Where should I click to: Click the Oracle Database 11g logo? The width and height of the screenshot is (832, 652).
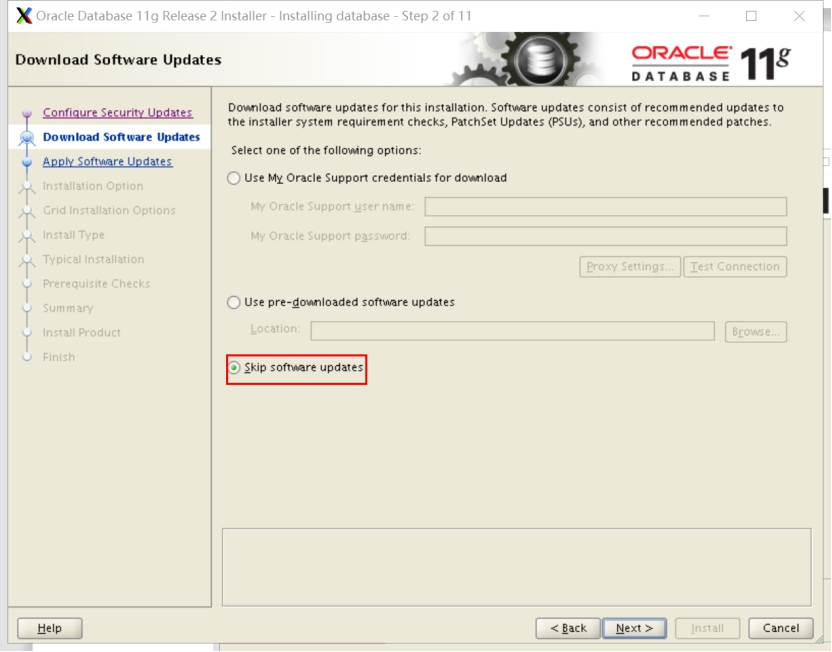click(711, 63)
